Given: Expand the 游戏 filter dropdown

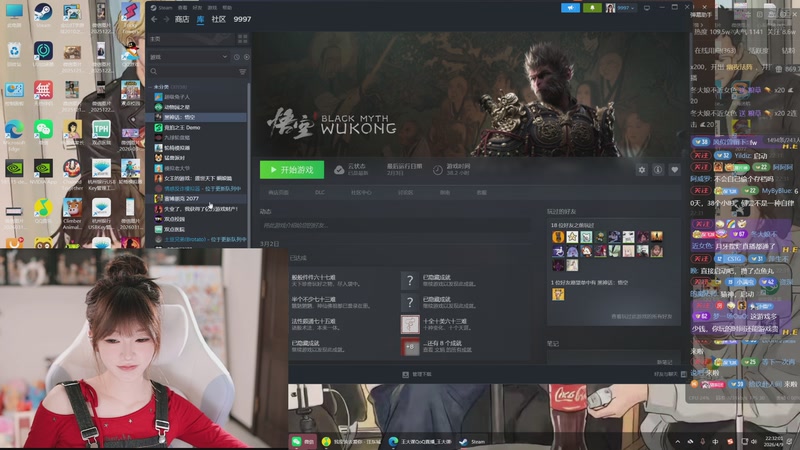Looking at the screenshot, I should pyautogui.click(x=188, y=57).
